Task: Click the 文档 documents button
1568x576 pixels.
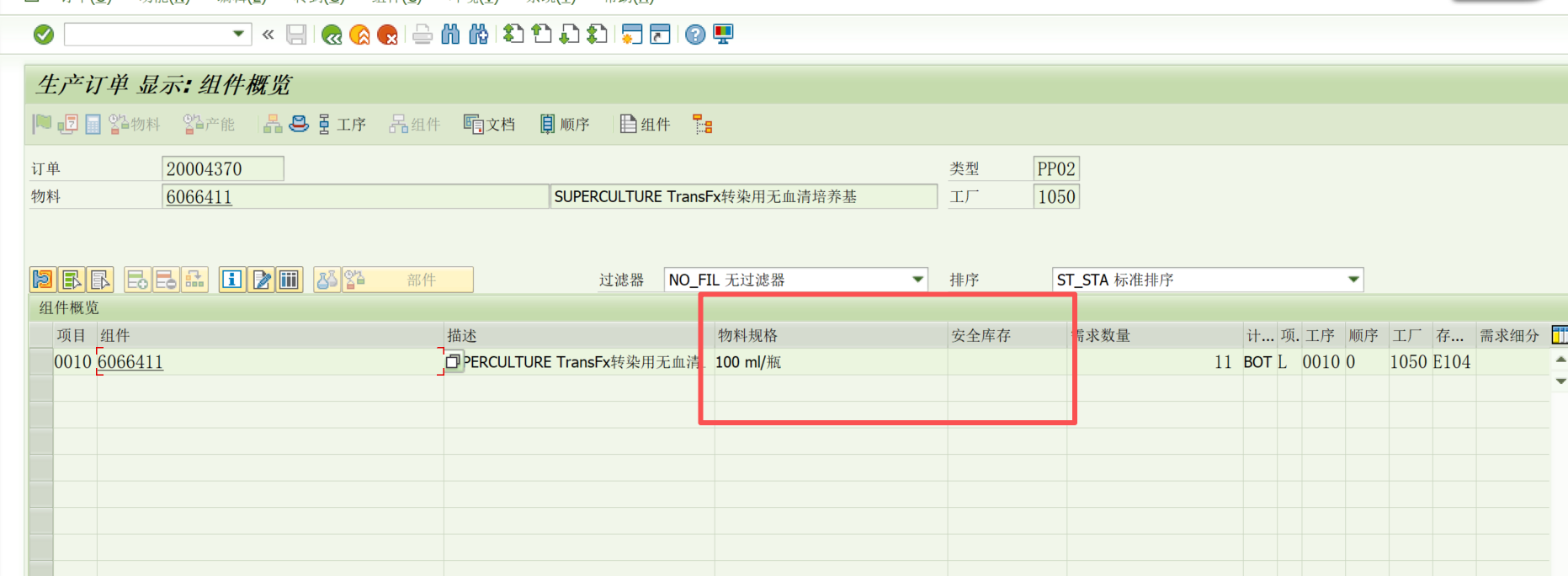Action: (489, 125)
